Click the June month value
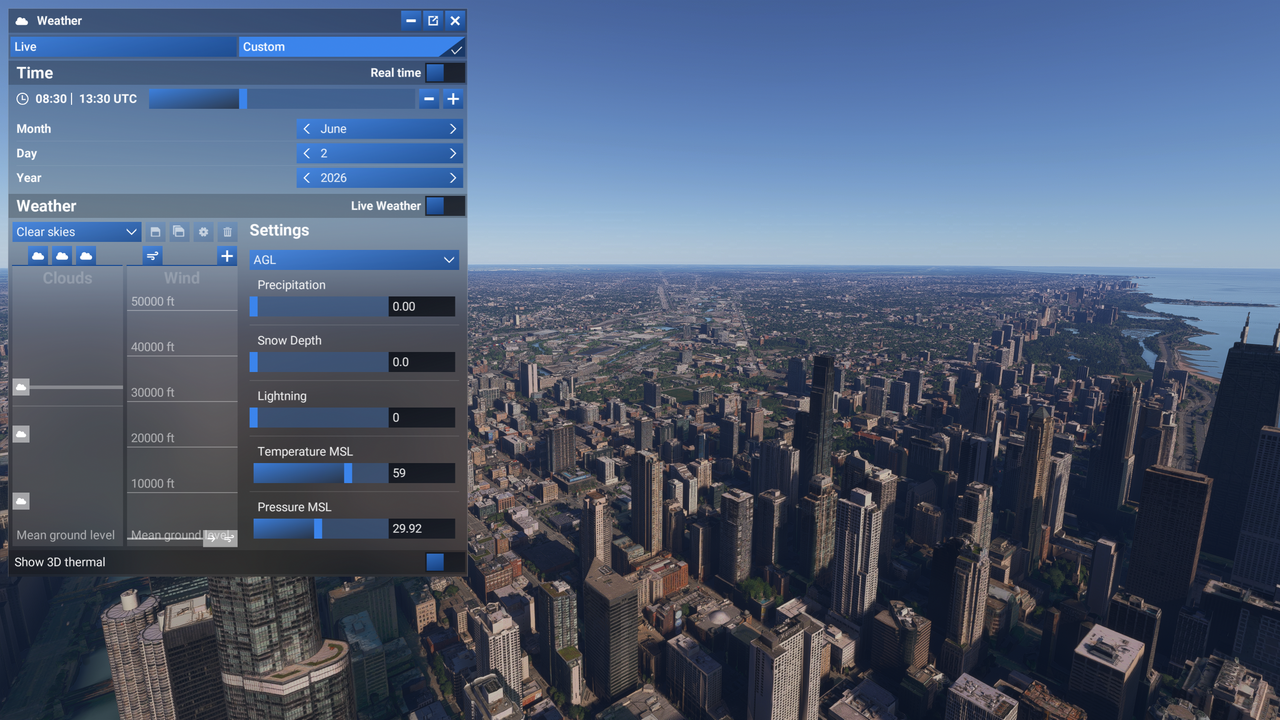This screenshot has width=1280, height=720. pos(333,129)
